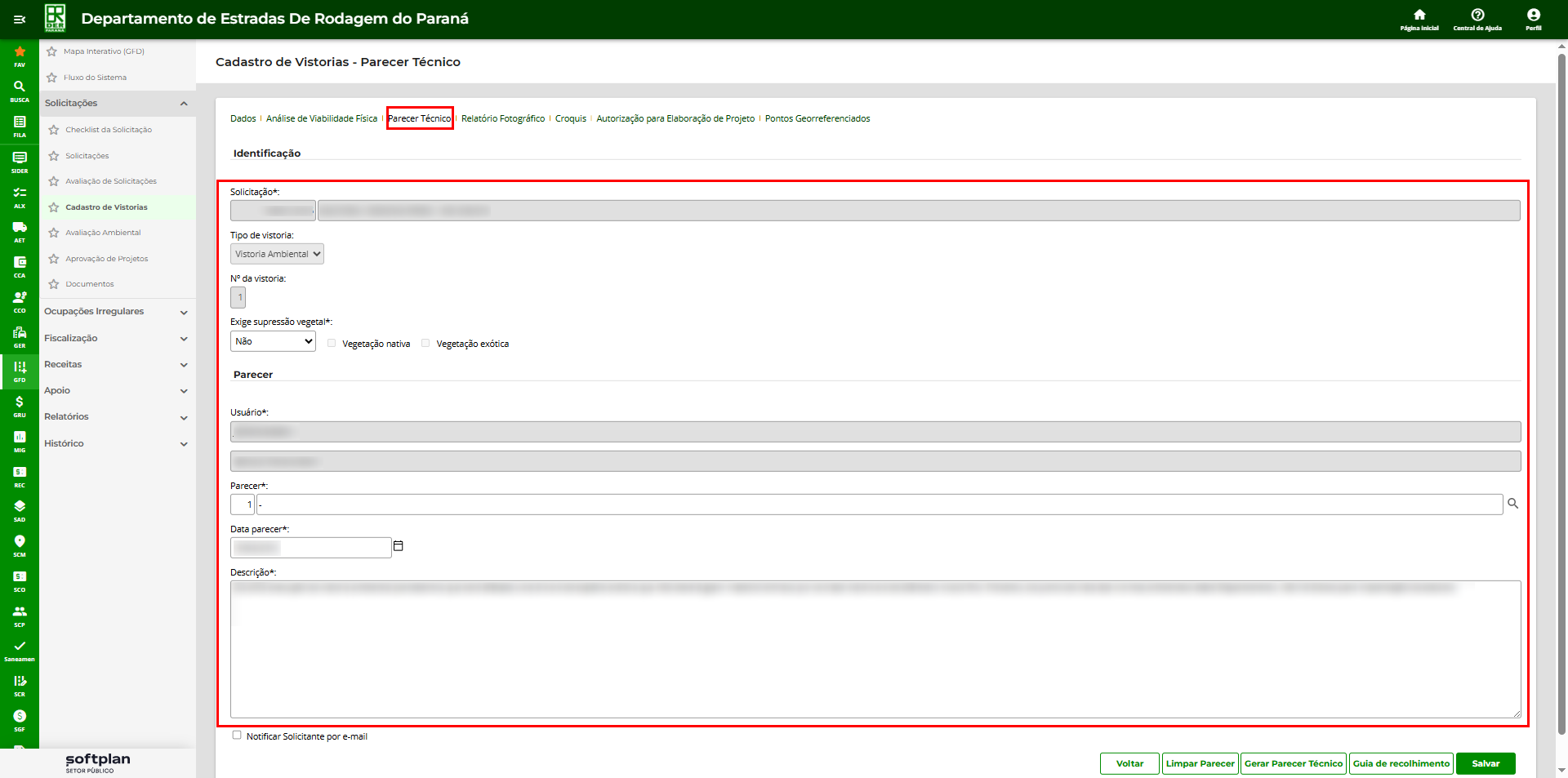Click the hamburger menu toggle icon
1568x778 pixels.
[x=20, y=20]
